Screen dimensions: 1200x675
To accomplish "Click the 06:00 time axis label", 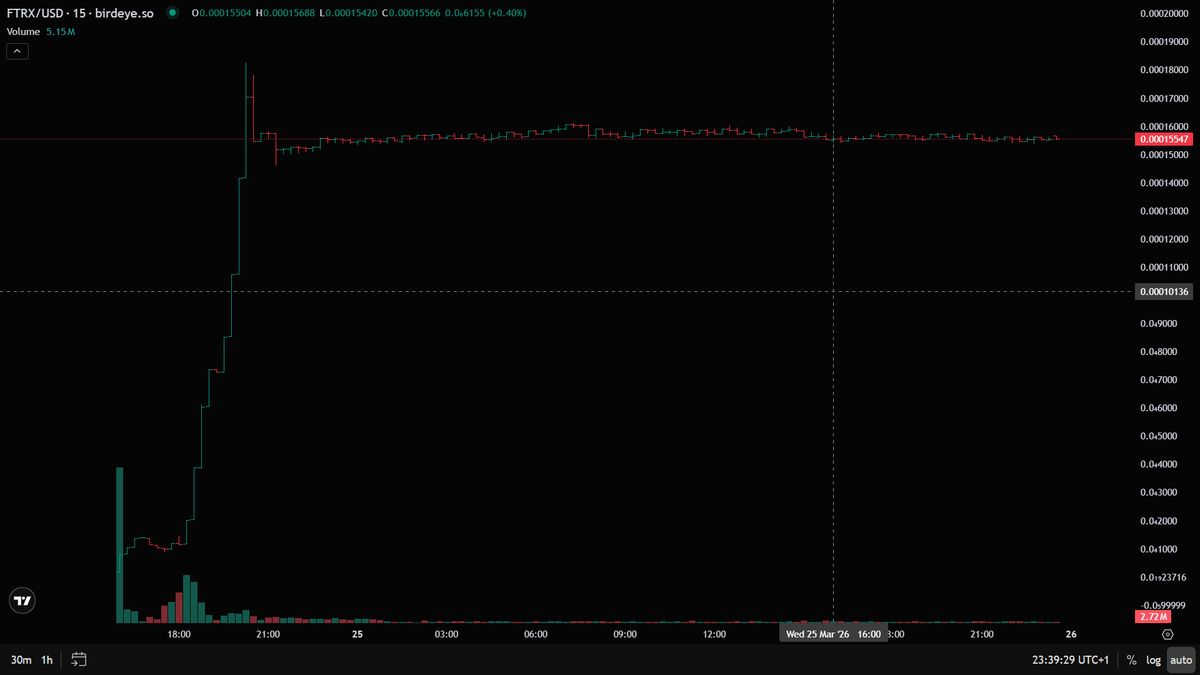I will (x=536, y=634).
